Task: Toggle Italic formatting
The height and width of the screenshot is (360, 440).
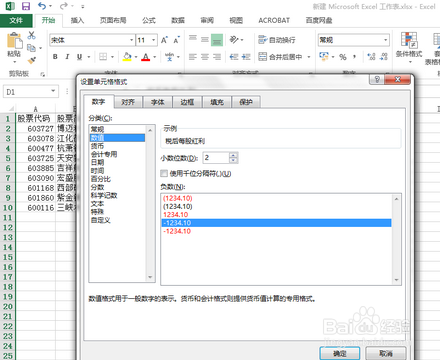Action: tap(67, 57)
